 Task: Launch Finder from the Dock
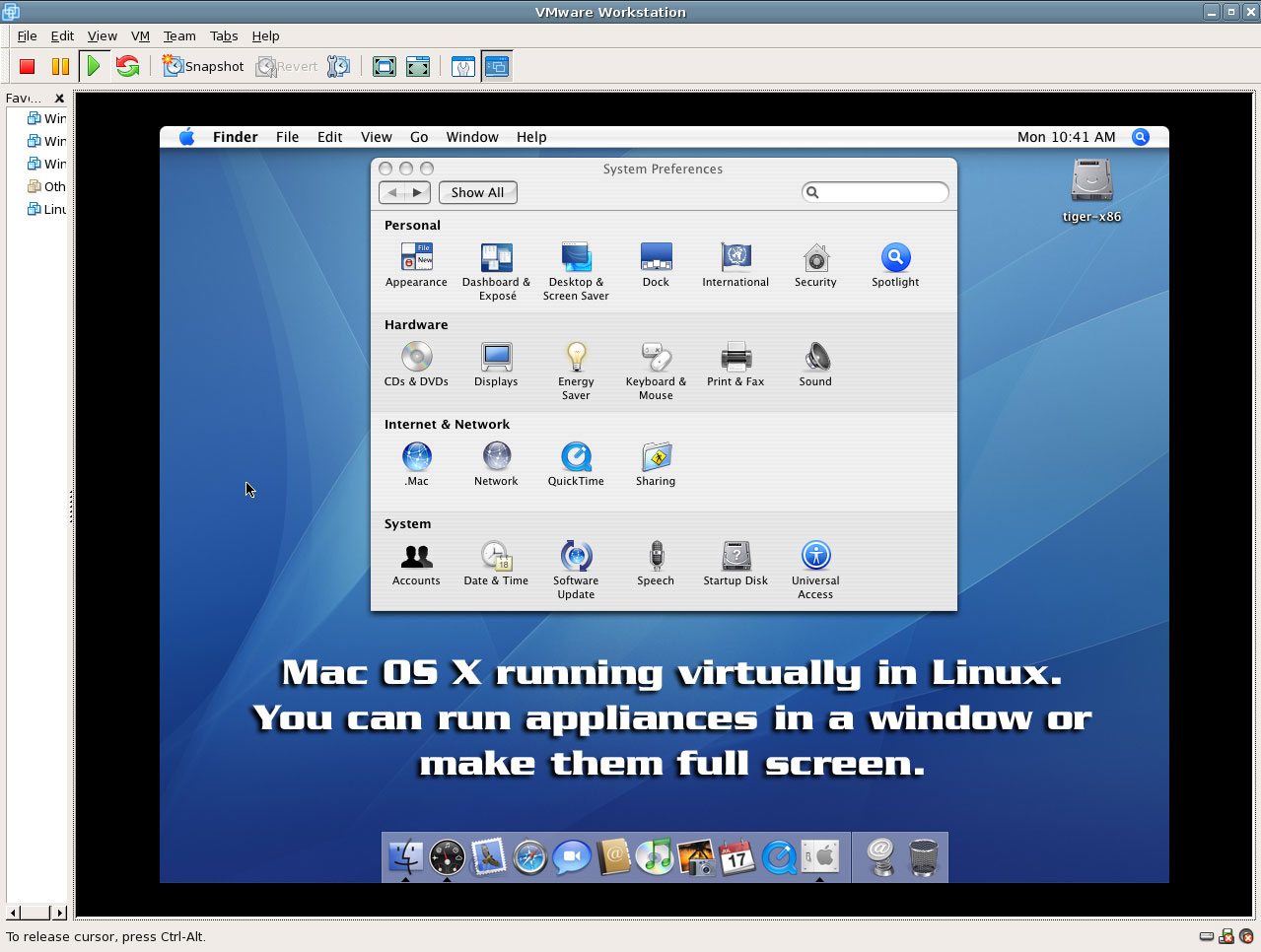tap(405, 856)
